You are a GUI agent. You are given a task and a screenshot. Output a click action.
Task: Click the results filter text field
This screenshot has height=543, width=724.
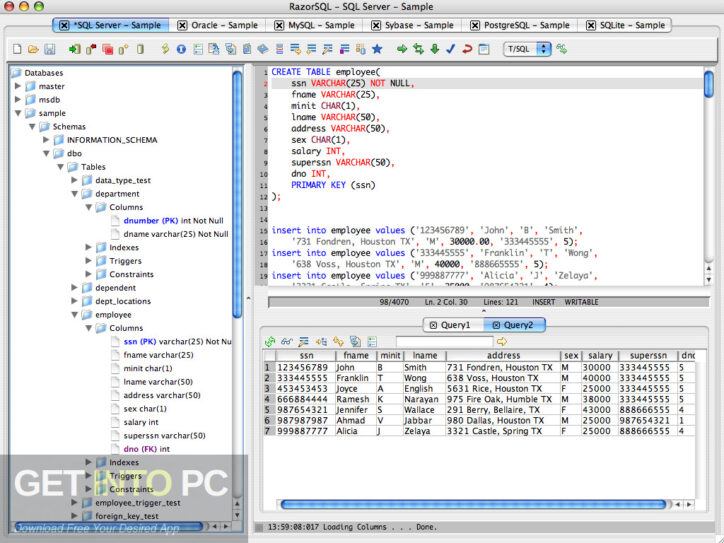pos(444,342)
